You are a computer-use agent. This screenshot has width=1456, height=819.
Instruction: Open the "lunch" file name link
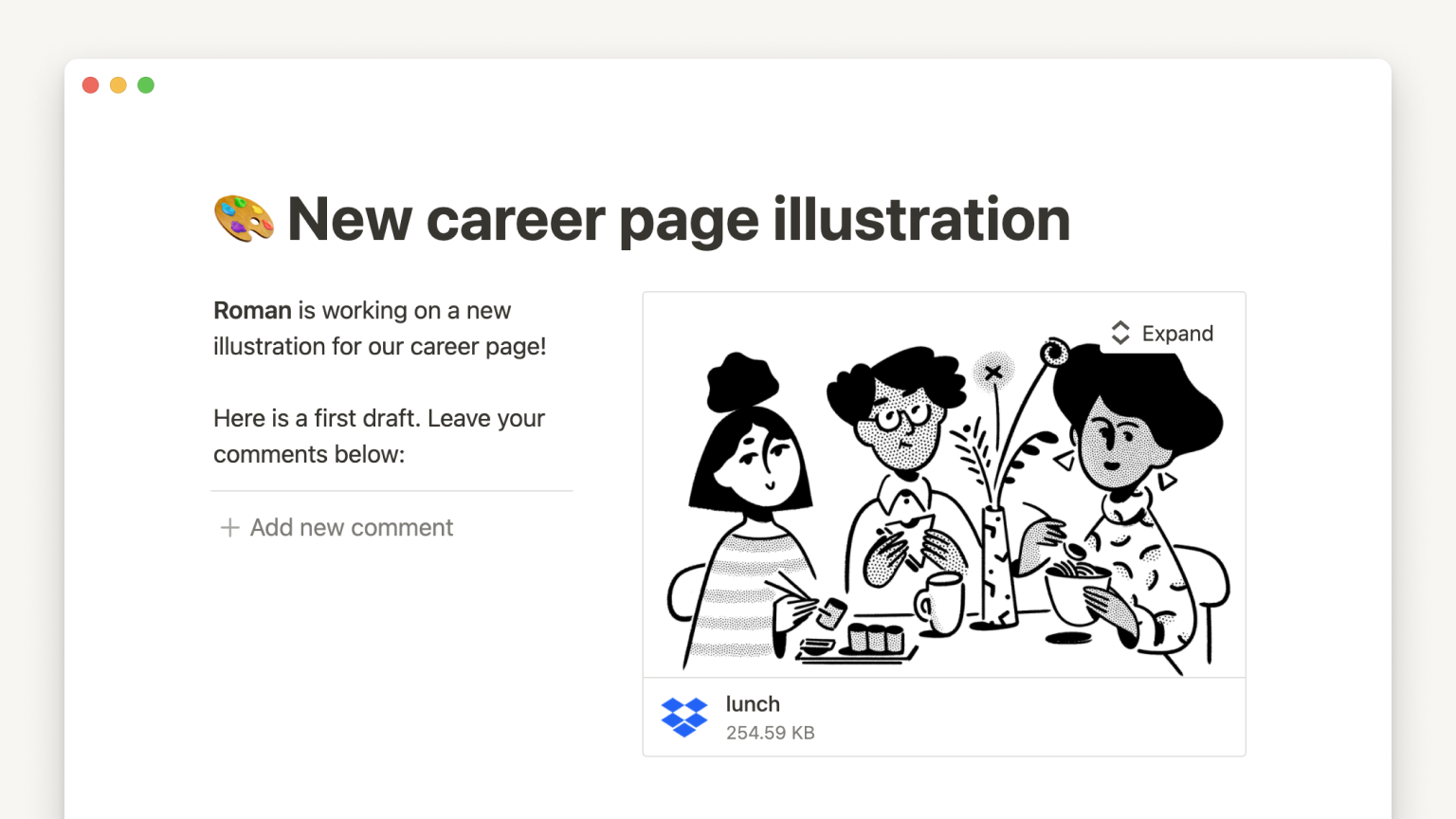coord(753,704)
